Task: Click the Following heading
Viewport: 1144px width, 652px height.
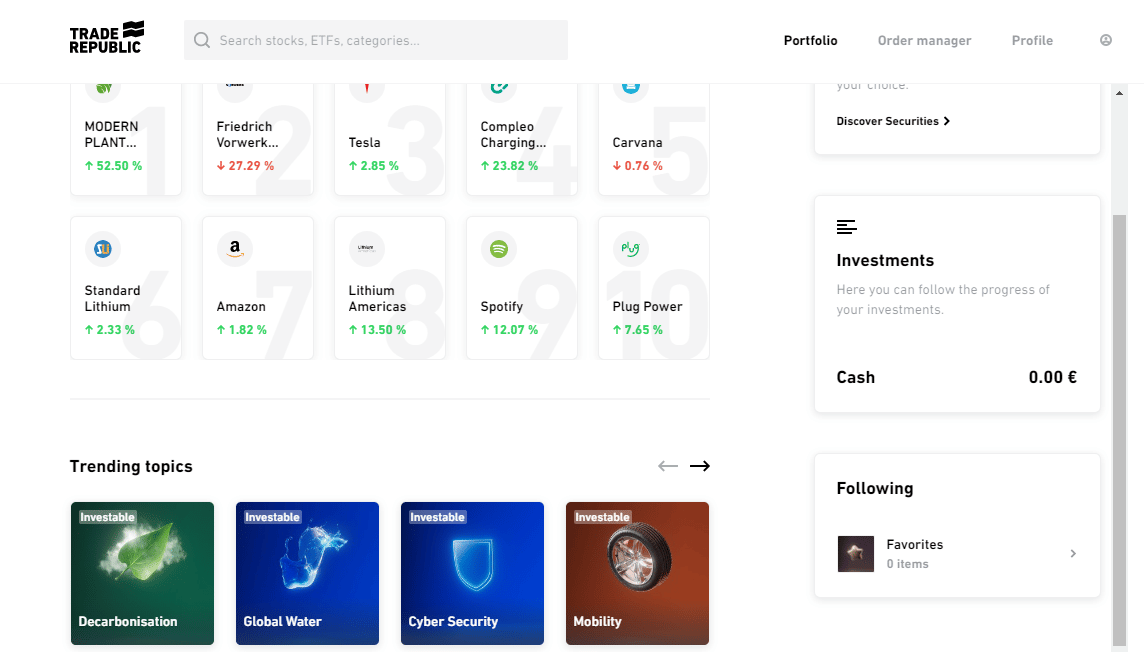Action: coord(875,488)
